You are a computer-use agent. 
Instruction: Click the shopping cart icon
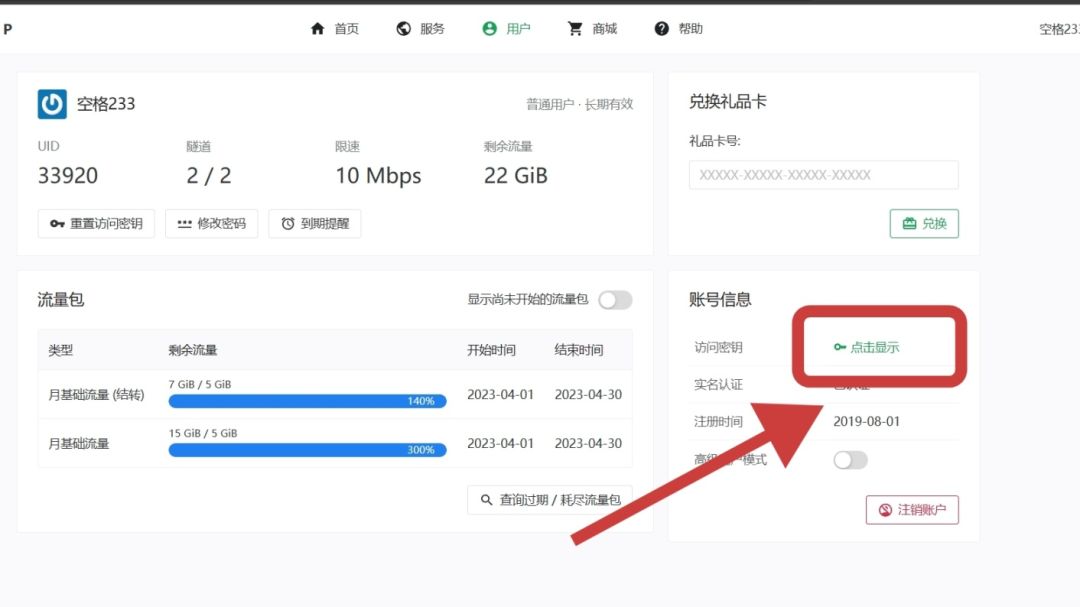click(575, 29)
